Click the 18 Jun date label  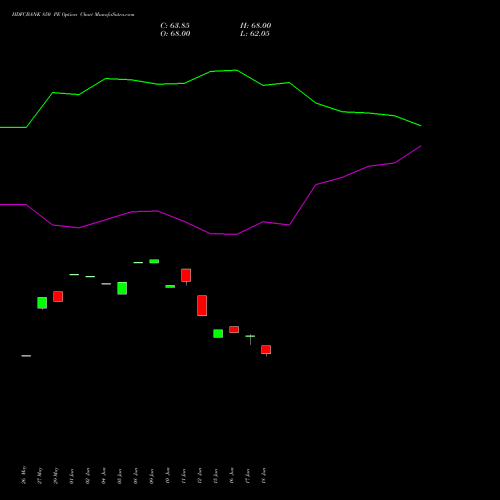(x=264, y=476)
